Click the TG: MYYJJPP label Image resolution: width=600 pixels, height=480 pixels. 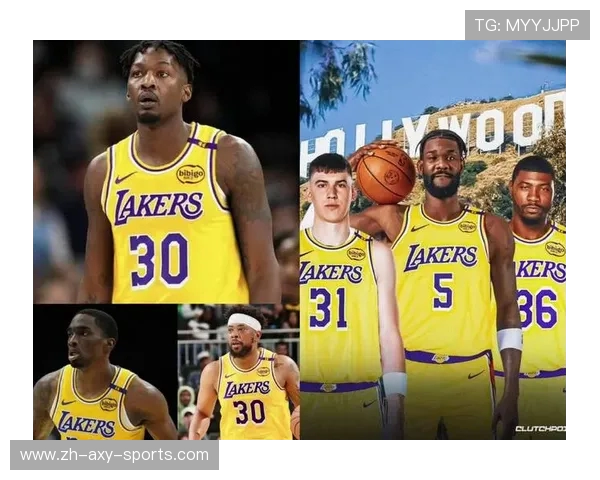point(527,25)
